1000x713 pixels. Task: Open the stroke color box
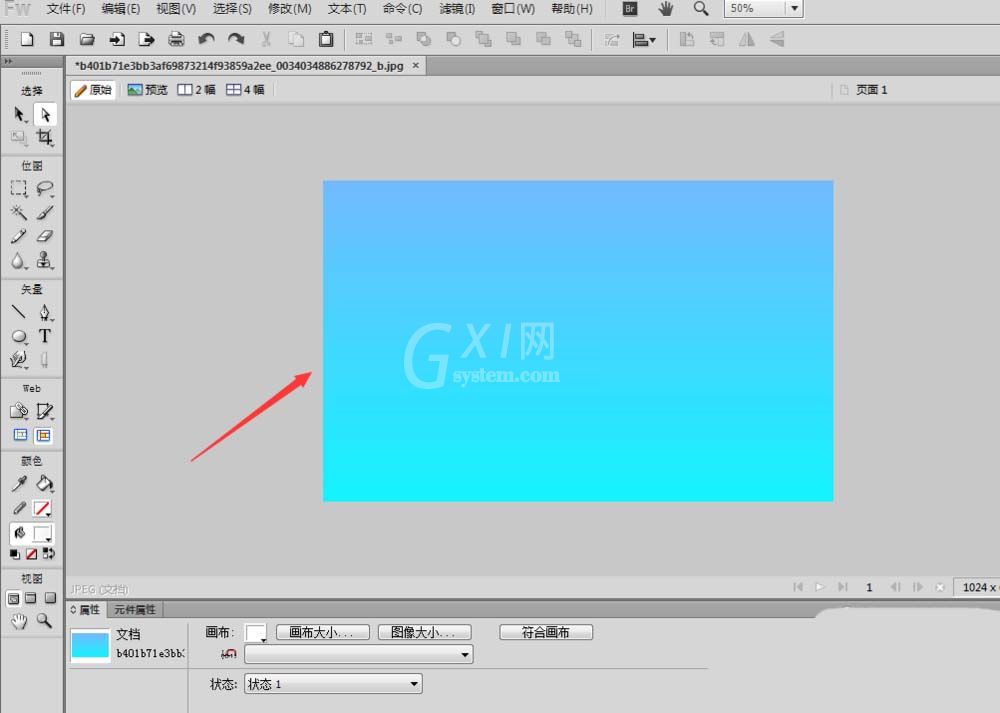pos(42,508)
